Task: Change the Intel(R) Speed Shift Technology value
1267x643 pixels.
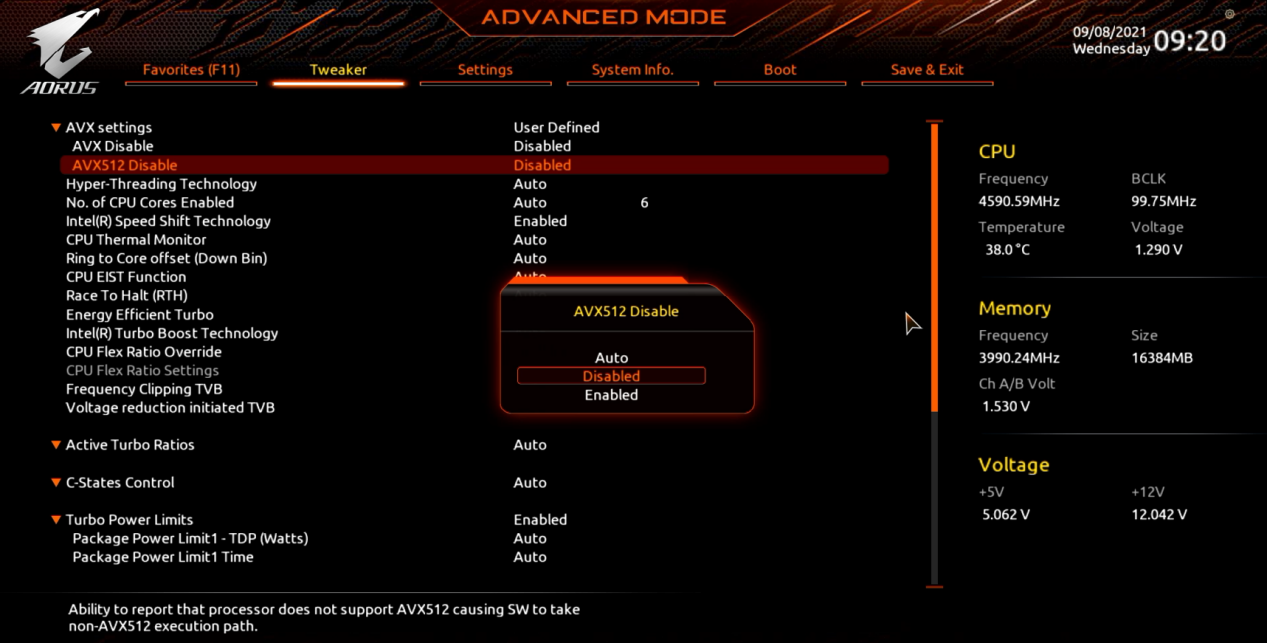Action: (x=540, y=221)
